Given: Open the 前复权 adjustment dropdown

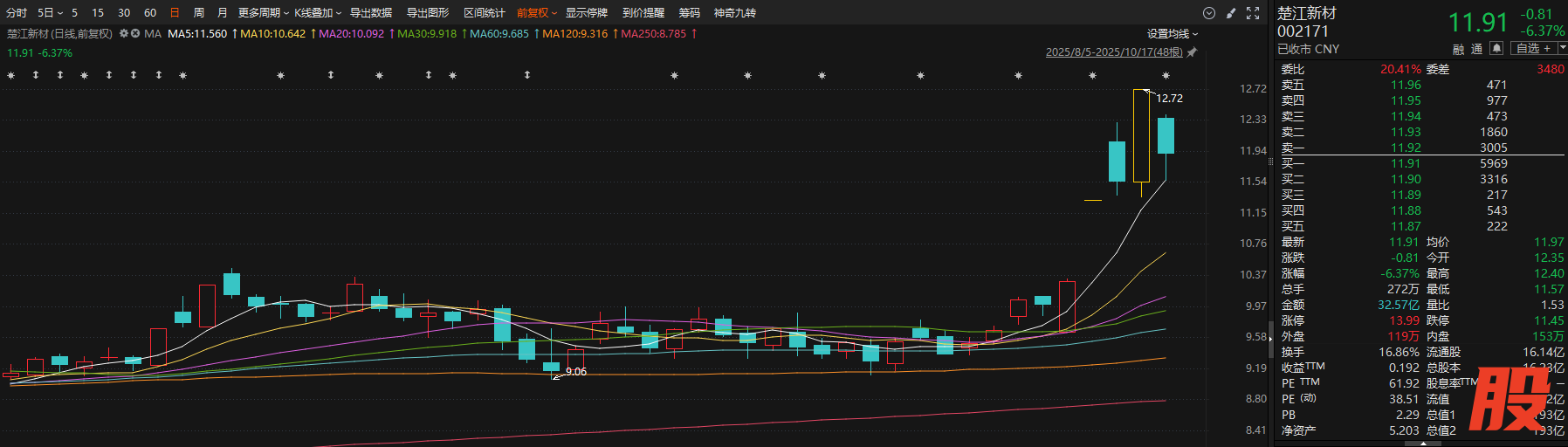Looking at the screenshot, I should pos(536,13).
